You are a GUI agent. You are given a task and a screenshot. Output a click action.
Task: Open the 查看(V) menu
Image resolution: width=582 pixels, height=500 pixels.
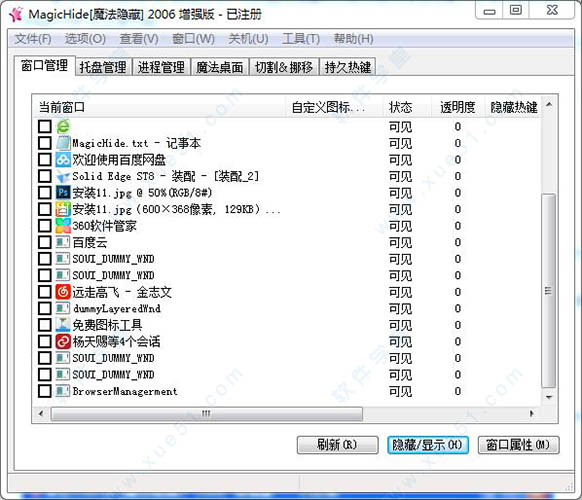tap(139, 39)
